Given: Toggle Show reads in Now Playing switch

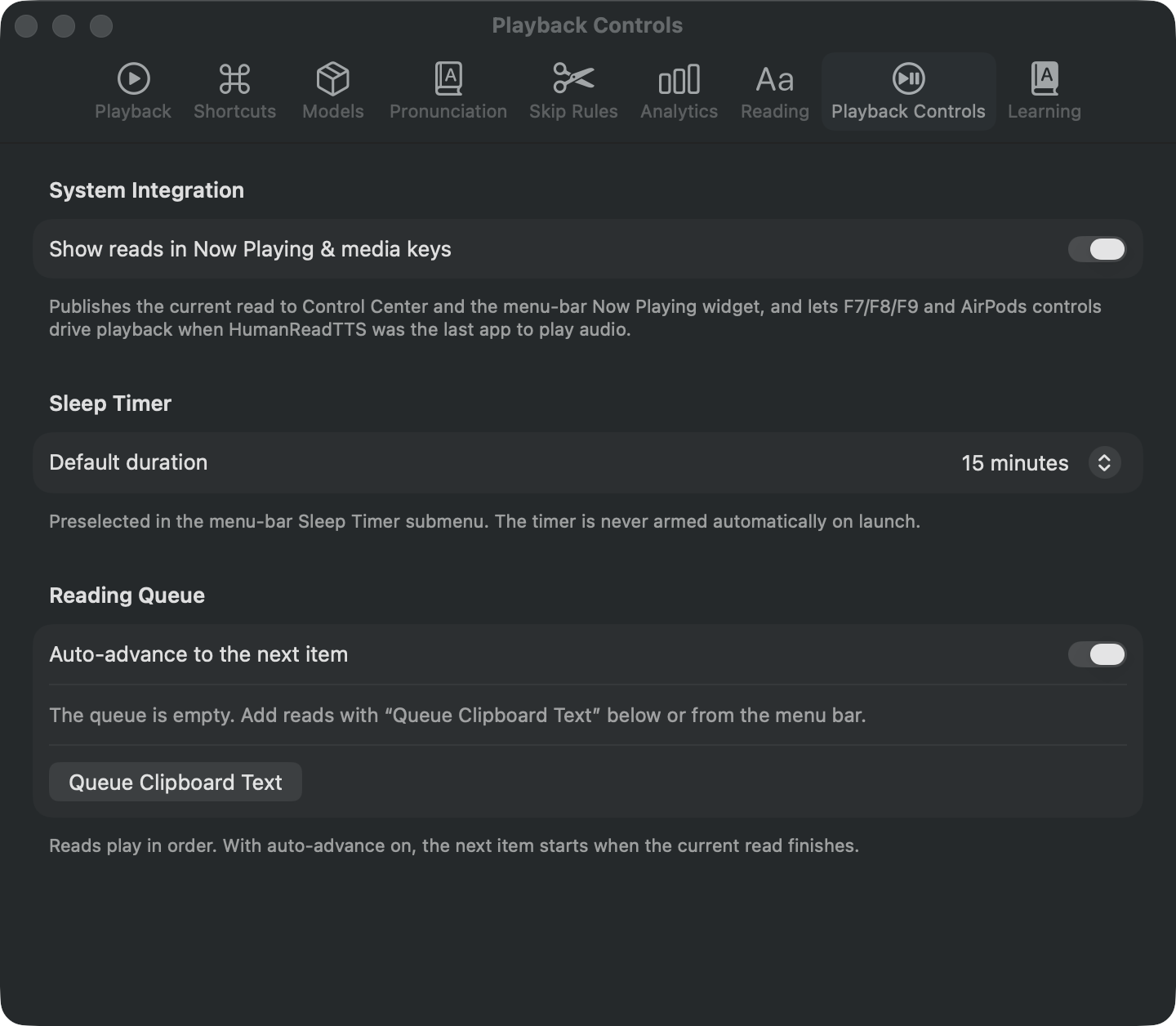Looking at the screenshot, I should [x=1097, y=249].
